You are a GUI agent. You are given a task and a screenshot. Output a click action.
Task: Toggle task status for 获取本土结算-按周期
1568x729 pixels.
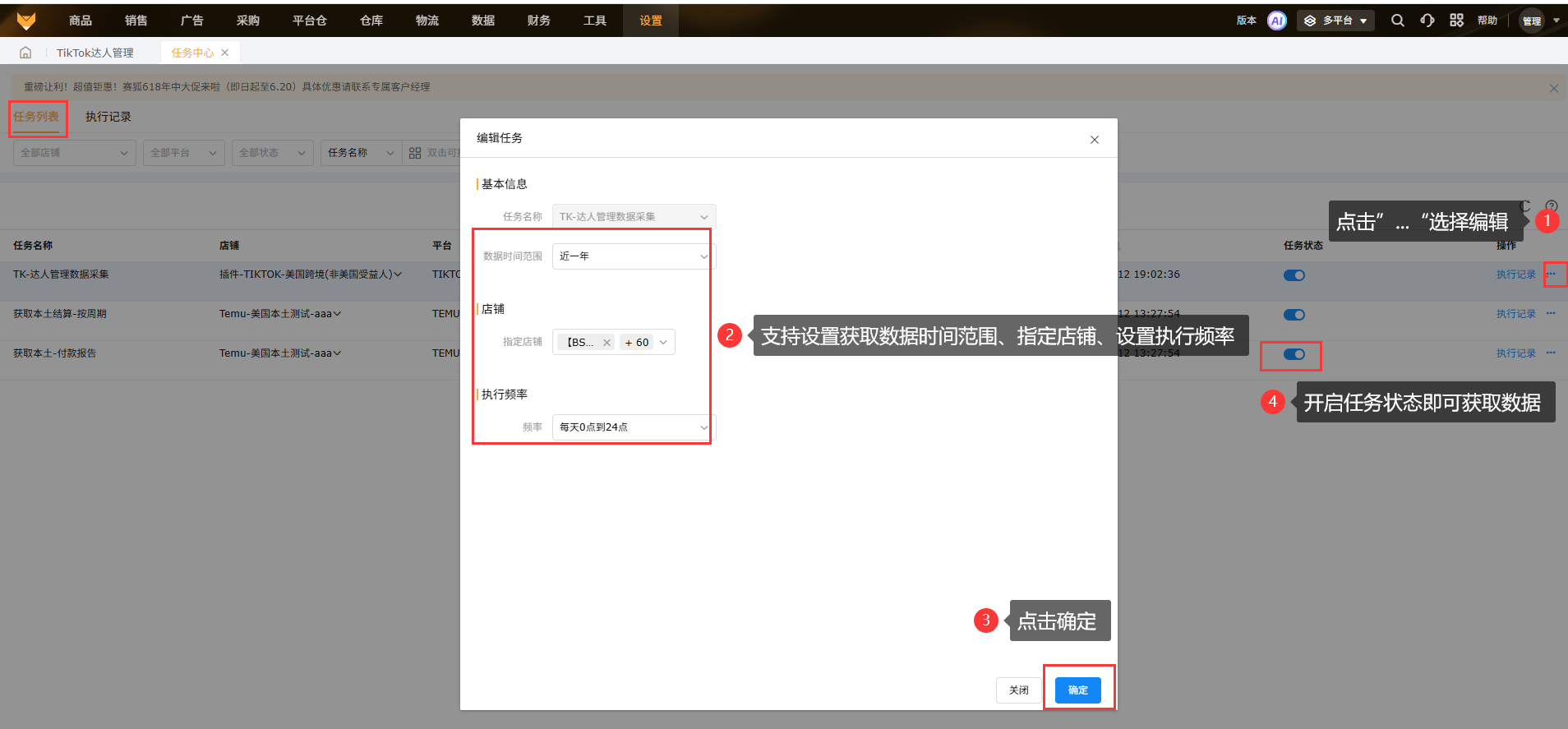[1294, 315]
